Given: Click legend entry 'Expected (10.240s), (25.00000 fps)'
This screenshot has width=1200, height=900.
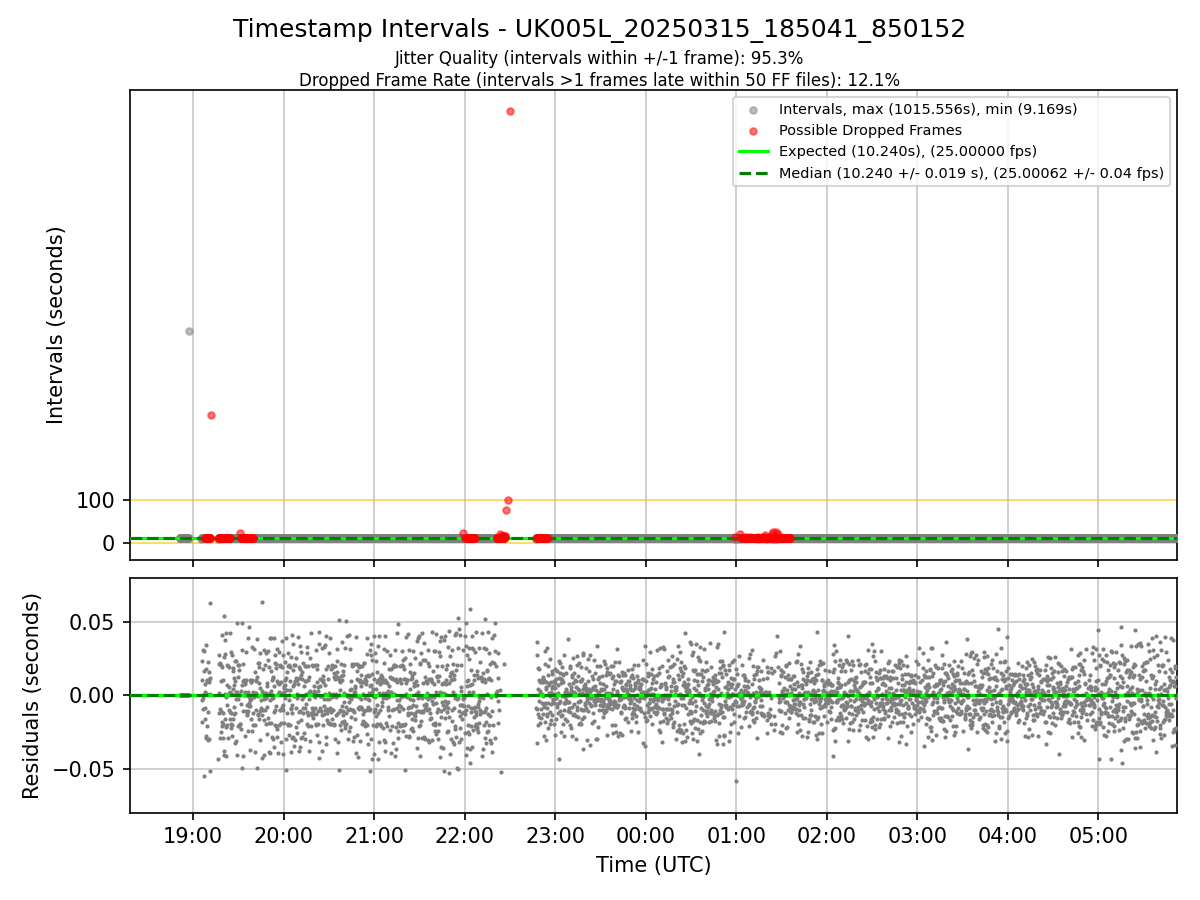Looking at the screenshot, I should 907,151.
